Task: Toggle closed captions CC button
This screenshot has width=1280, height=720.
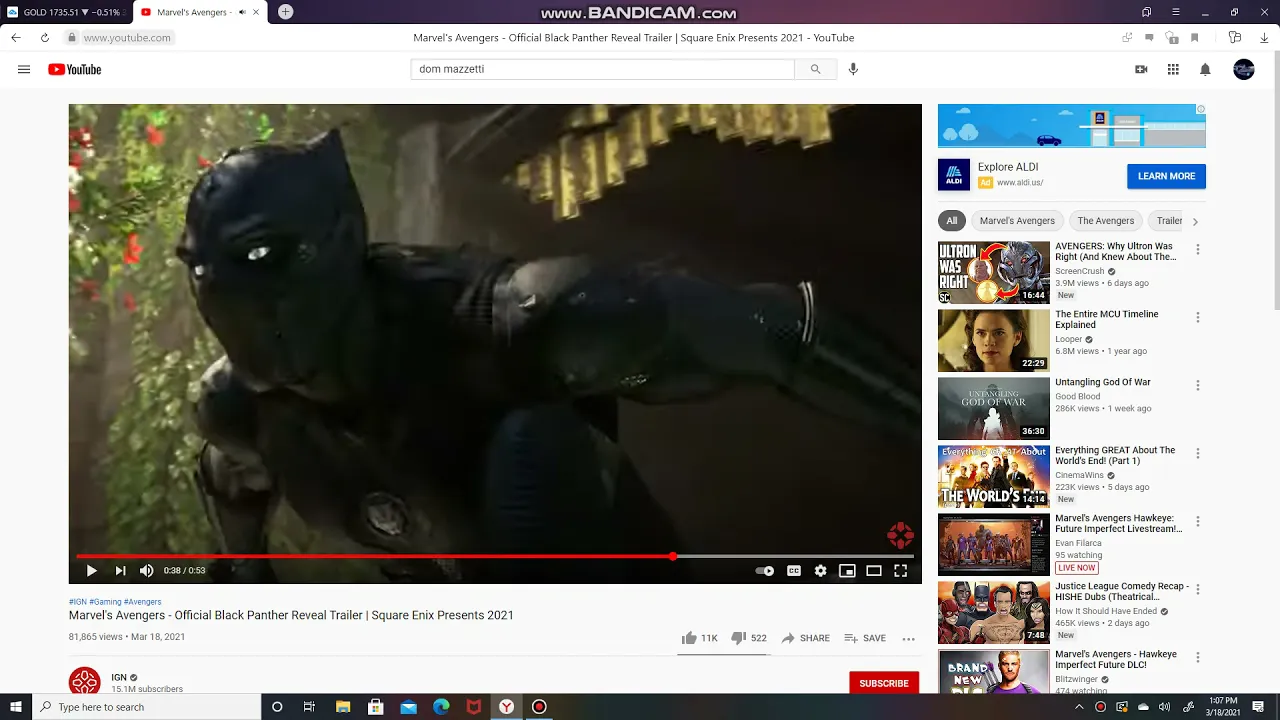Action: pyautogui.click(x=794, y=570)
